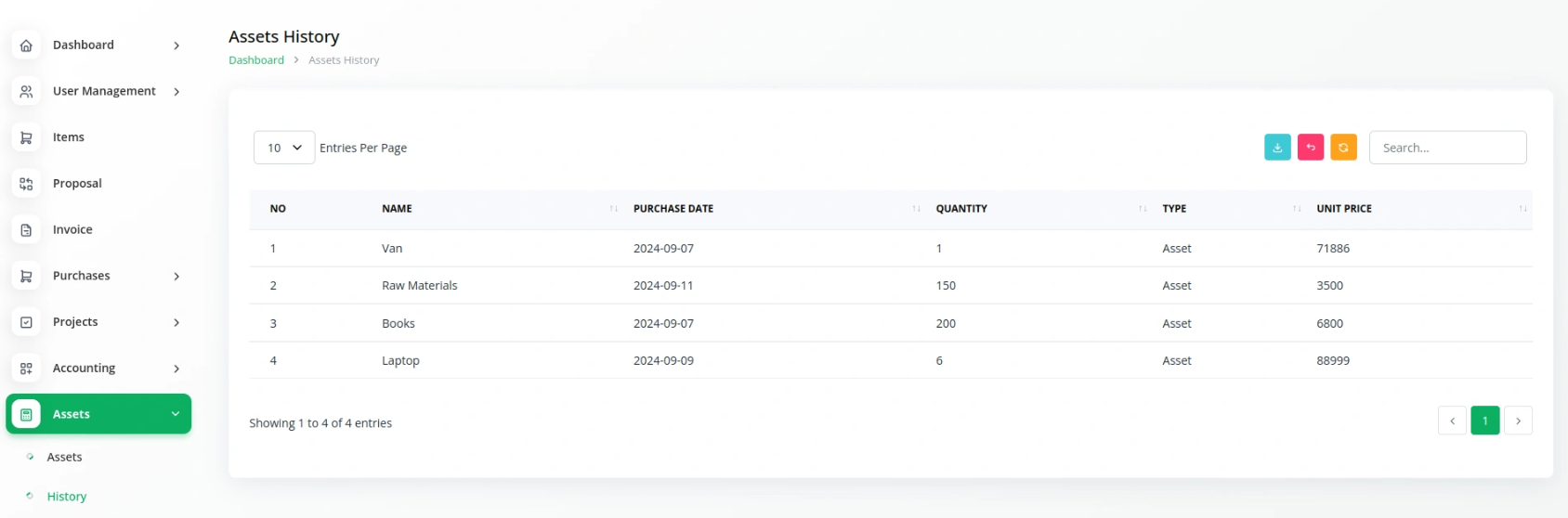Open the Assets submenu item
The image size is (1568, 518).
pyautogui.click(x=64, y=457)
